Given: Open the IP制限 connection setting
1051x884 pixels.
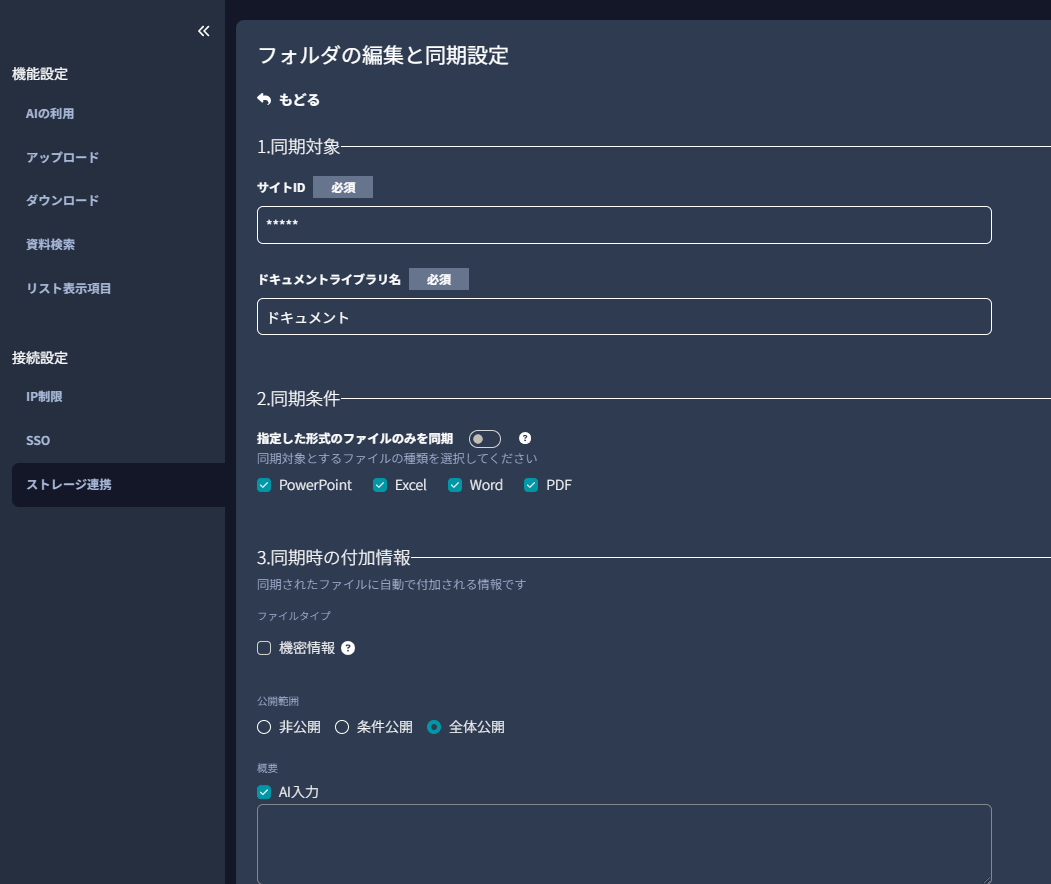Looking at the screenshot, I should pyautogui.click(x=44, y=397).
